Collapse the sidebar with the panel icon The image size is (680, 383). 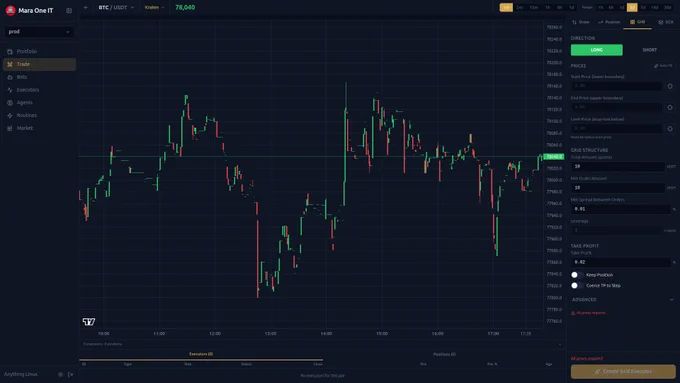tap(69, 10)
